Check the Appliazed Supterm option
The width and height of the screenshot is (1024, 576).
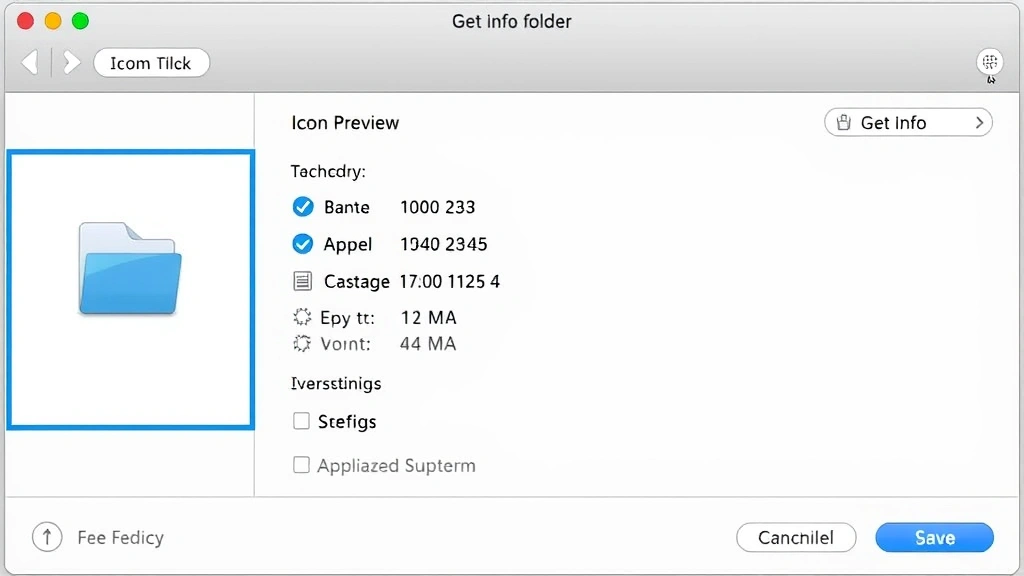[302, 465]
